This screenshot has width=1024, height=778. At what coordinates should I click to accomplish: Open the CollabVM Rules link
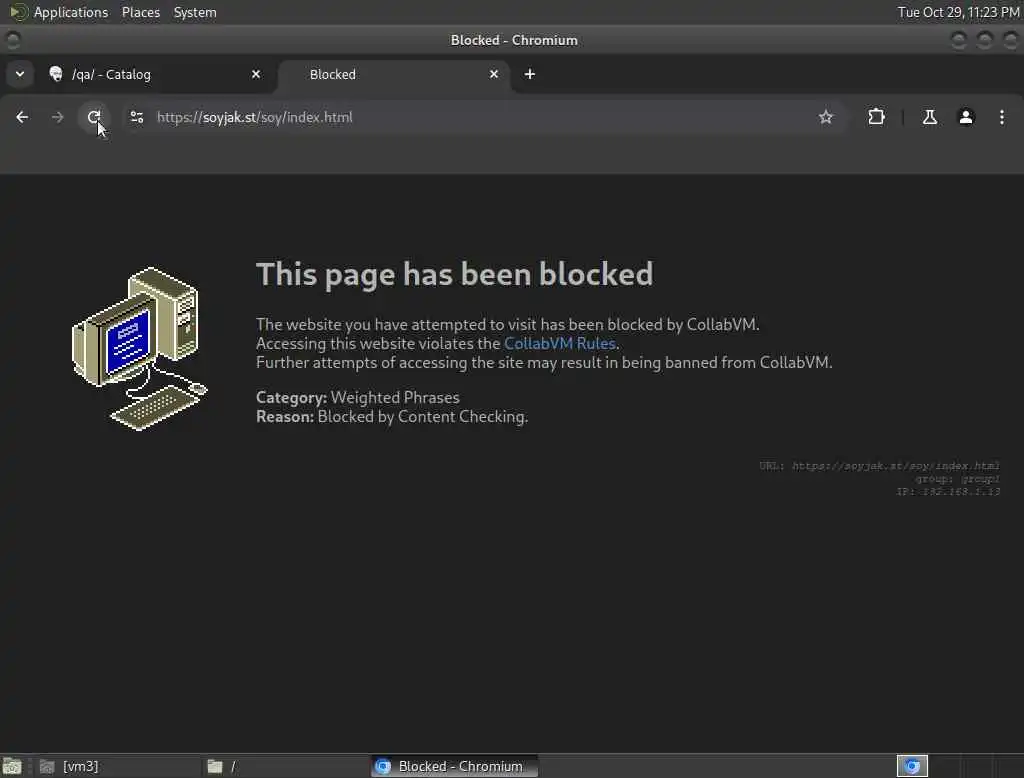point(560,344)
